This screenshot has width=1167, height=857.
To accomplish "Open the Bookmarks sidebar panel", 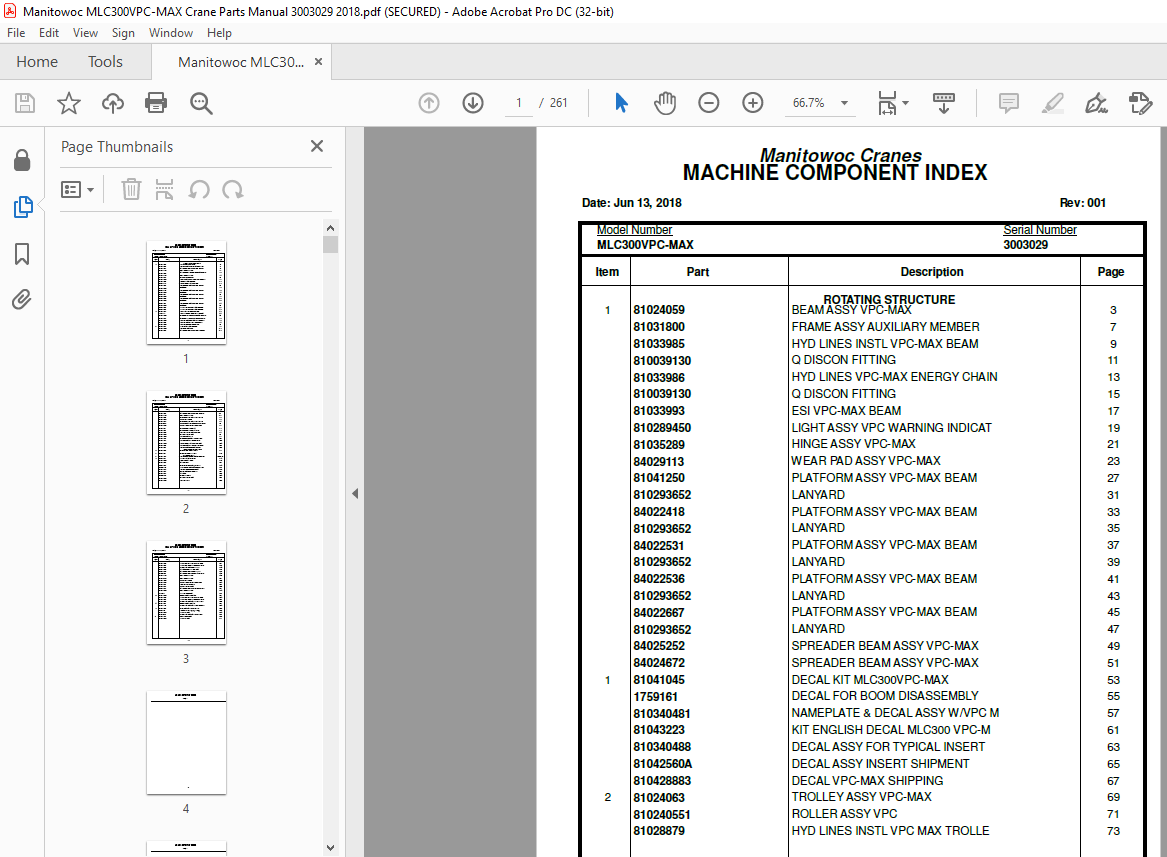I will 22,254.
